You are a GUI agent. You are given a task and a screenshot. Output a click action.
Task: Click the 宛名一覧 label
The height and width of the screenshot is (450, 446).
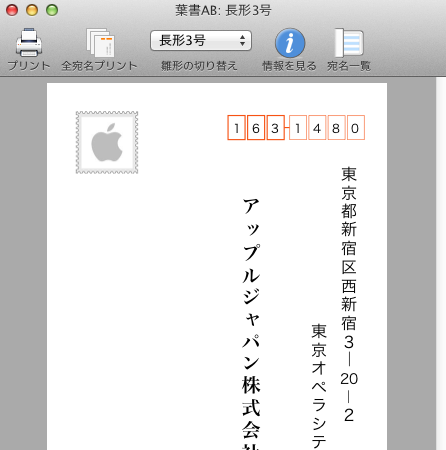click(x=349, y=66)
